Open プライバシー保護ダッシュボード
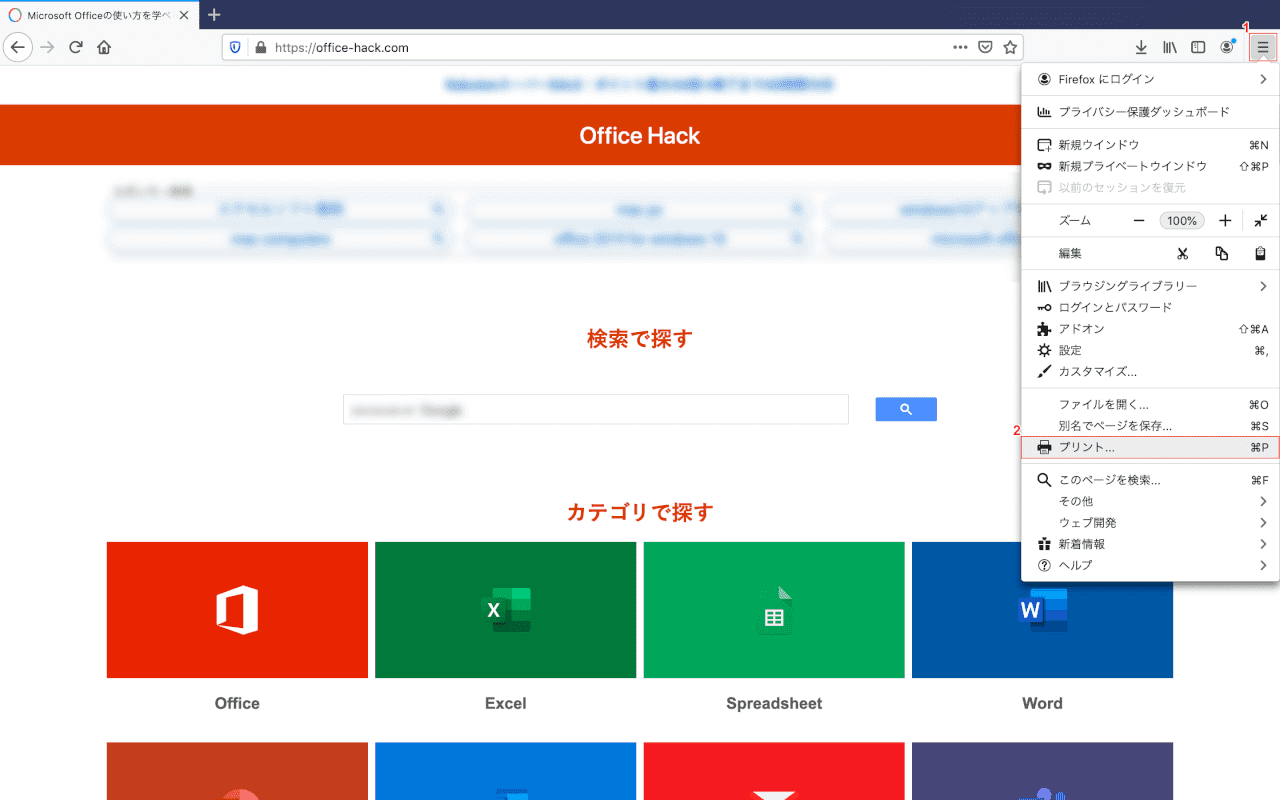This screenshot has width=1280, height=800. [x=1150, y=112]
